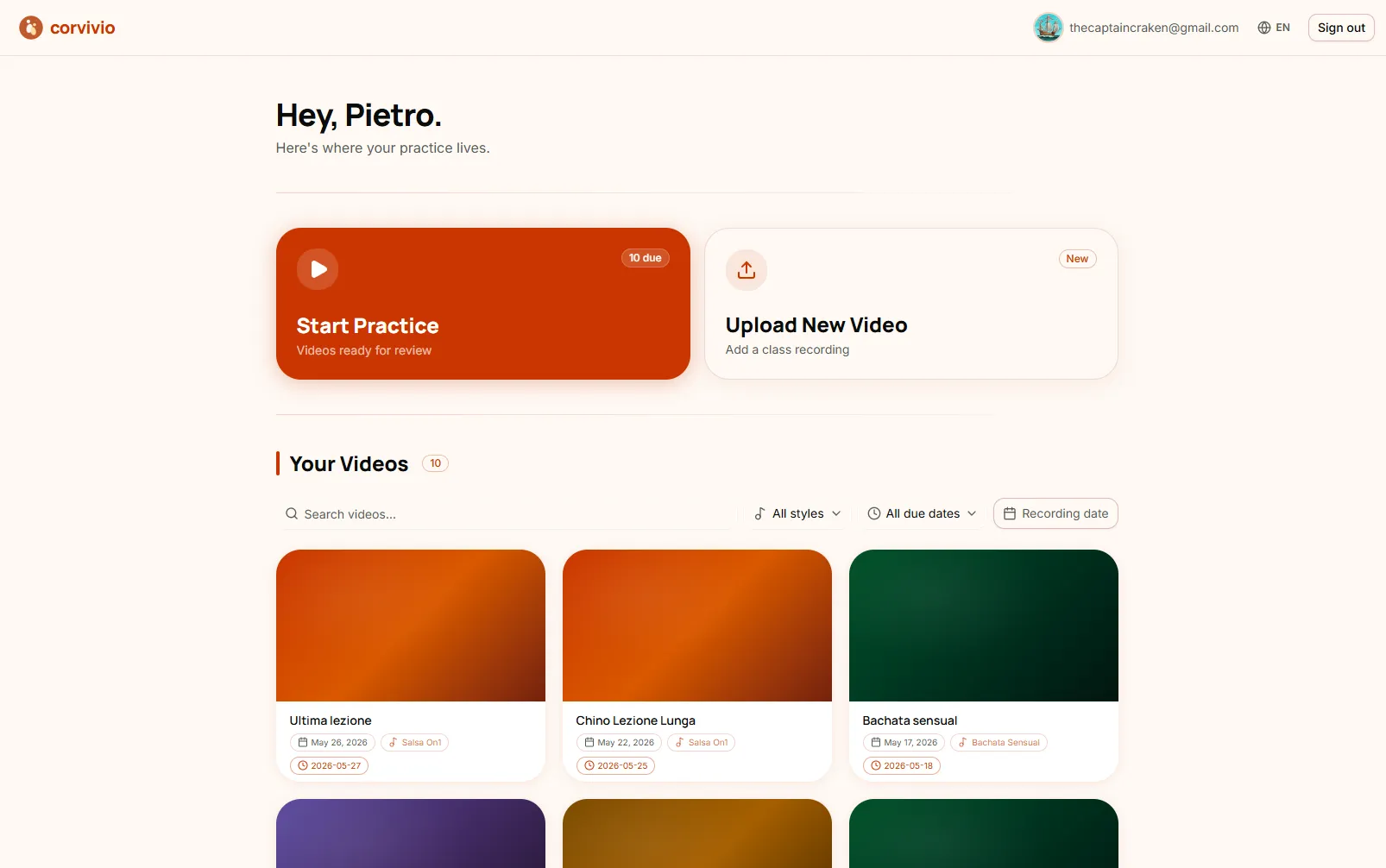Viewport: 1386px width, 868px height.
Task: Click the Bachata Sensual style tag
Action: click(x=999, y=742)
